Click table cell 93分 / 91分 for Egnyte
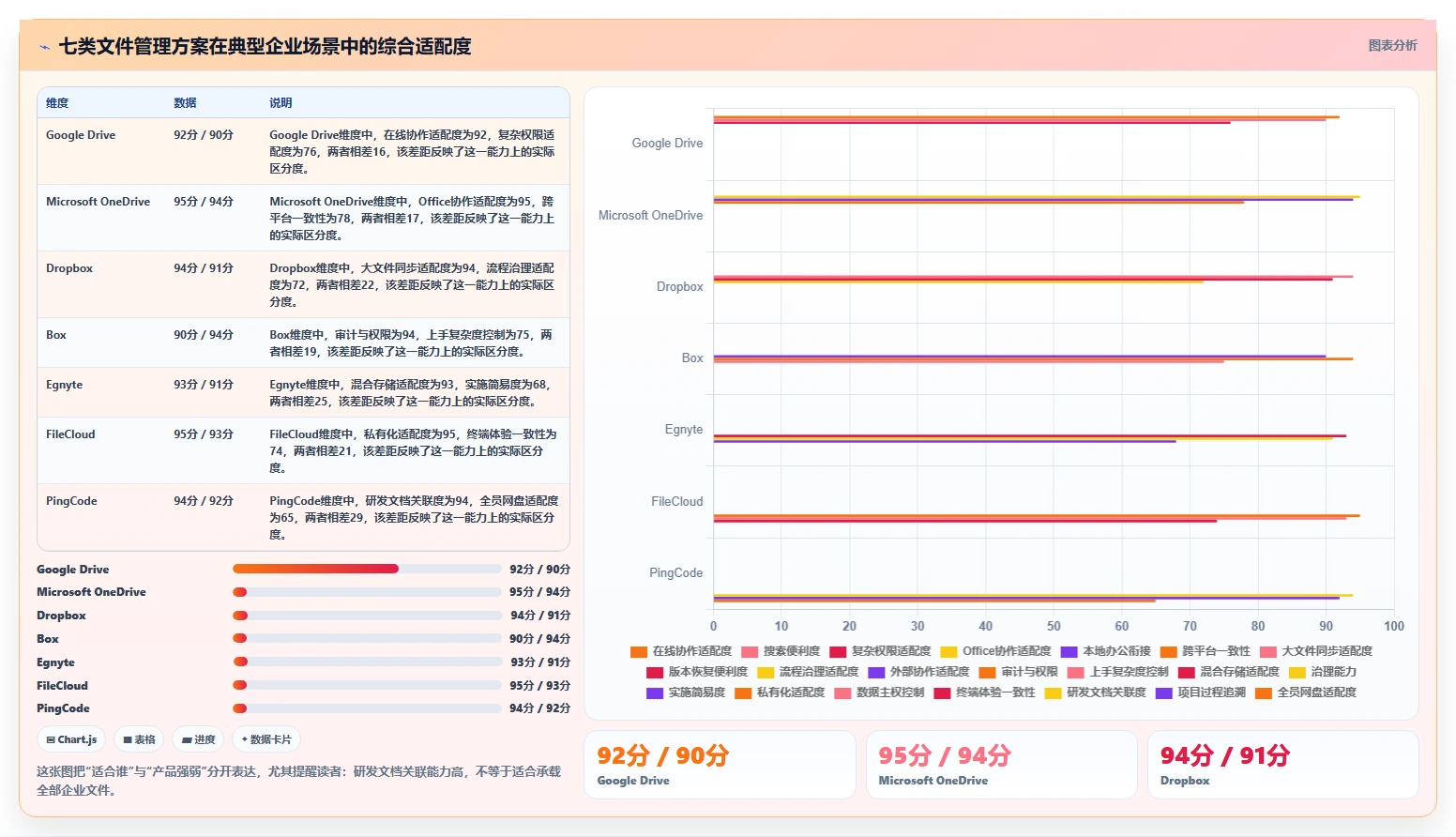The height and width of the screenshot is (837, 1456). pos(204,385)
